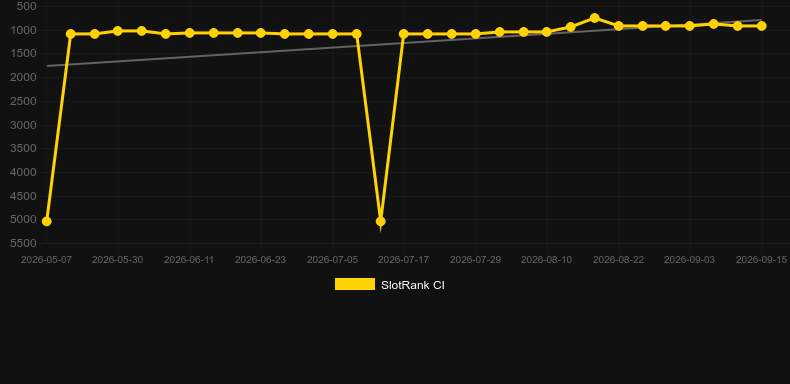Click the y-axis value 2500
Screen dimensions: 790x384
24,101
